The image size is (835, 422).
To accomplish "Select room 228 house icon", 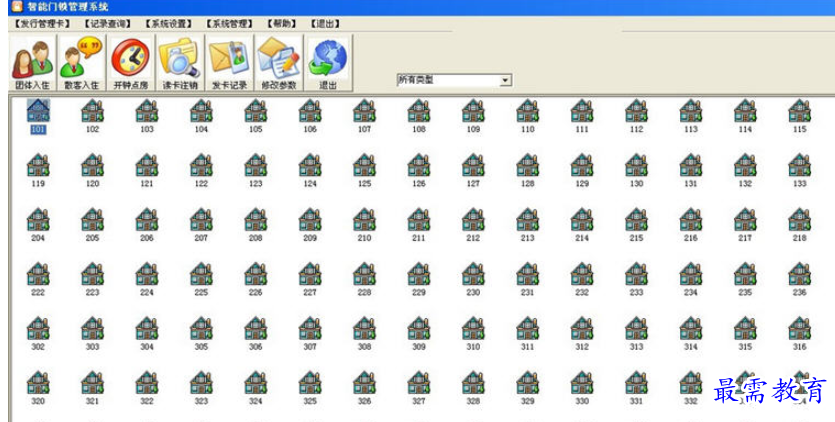I will pyautogui.click(x=365, y=274).
